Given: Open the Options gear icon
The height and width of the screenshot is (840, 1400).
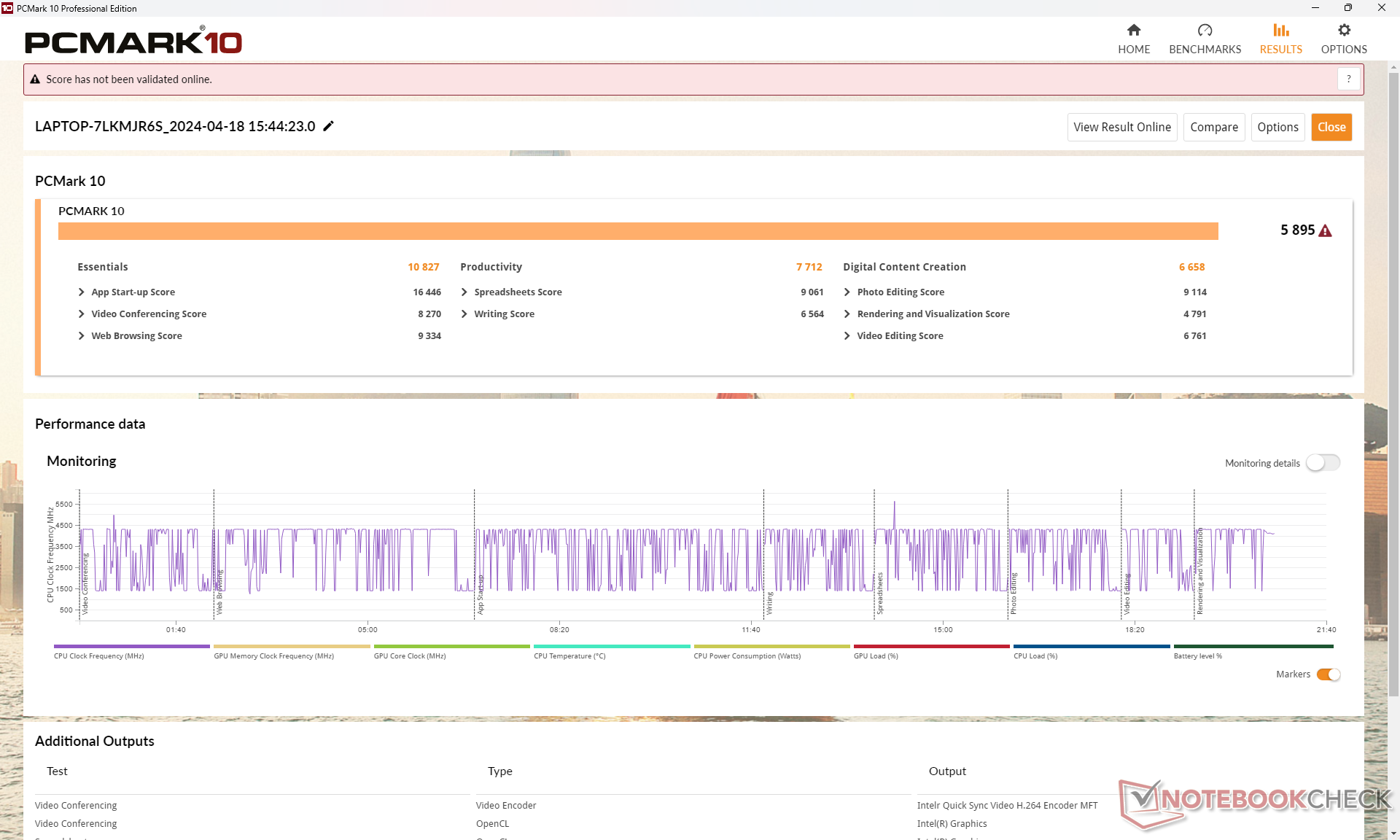Looking at the screenshot, I should pyautogui.click(x=1344, y=31).
